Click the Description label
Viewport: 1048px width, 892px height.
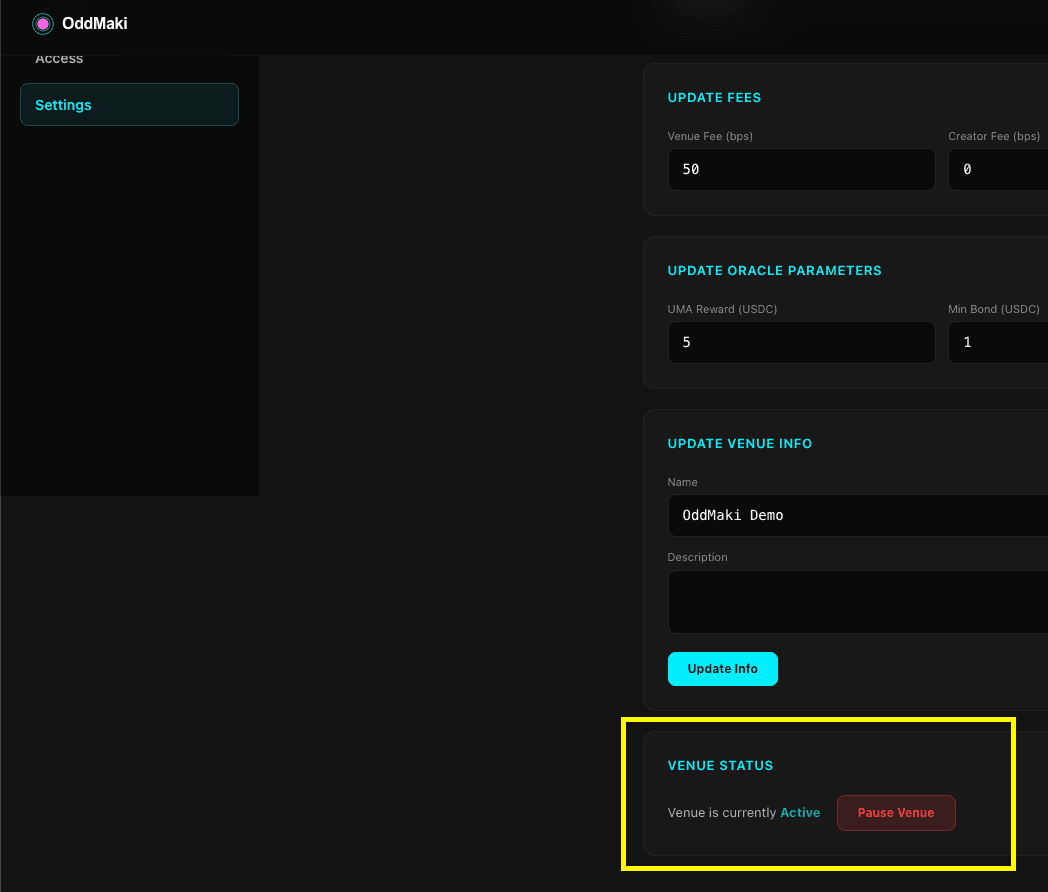(698, 557)
